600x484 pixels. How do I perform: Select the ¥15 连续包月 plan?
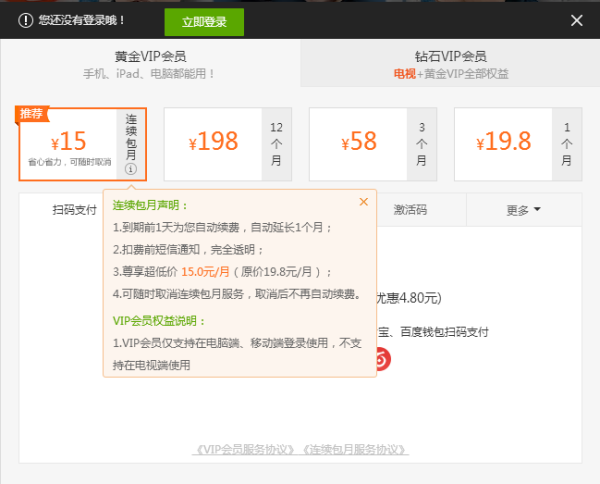pos(68,143)
